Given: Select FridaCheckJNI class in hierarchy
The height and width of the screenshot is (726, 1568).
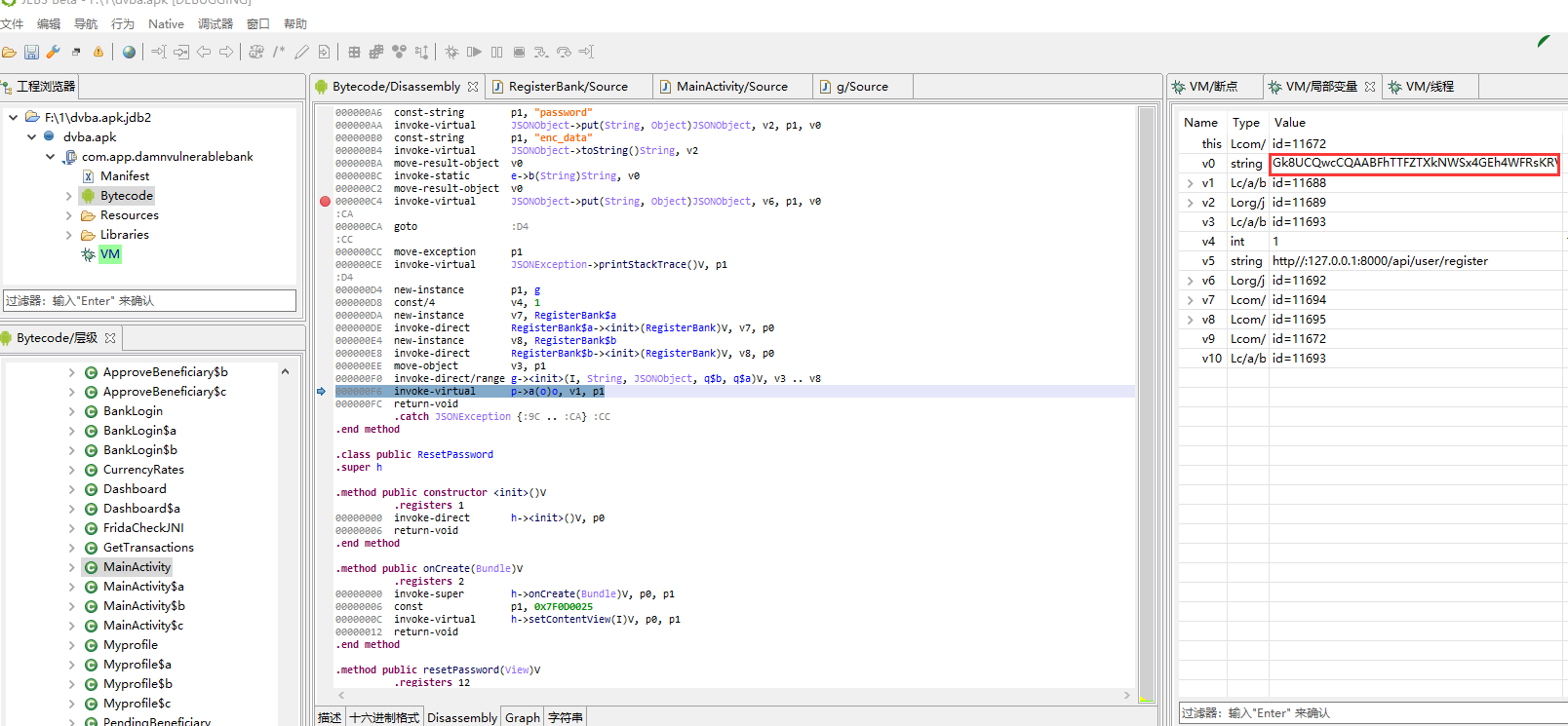Looking at the screenshot, I should 143,528.
